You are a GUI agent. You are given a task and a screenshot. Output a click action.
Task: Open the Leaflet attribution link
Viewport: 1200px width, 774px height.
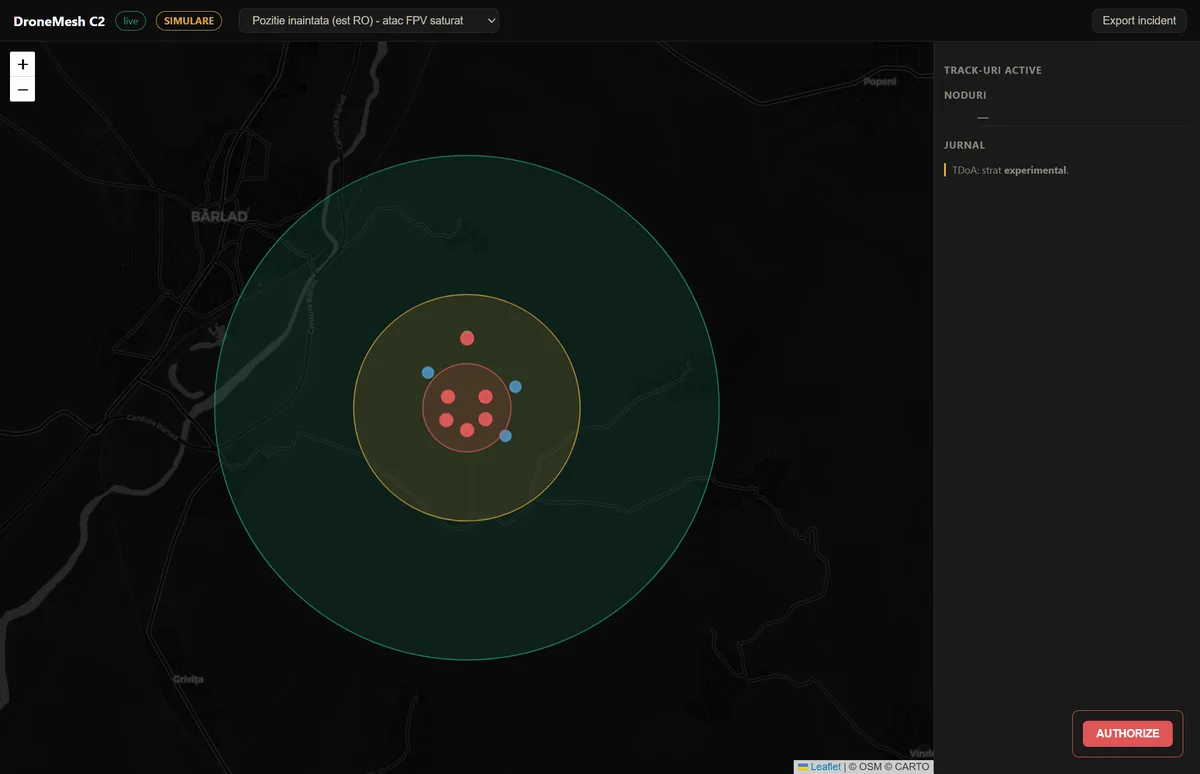click(819, 767)
